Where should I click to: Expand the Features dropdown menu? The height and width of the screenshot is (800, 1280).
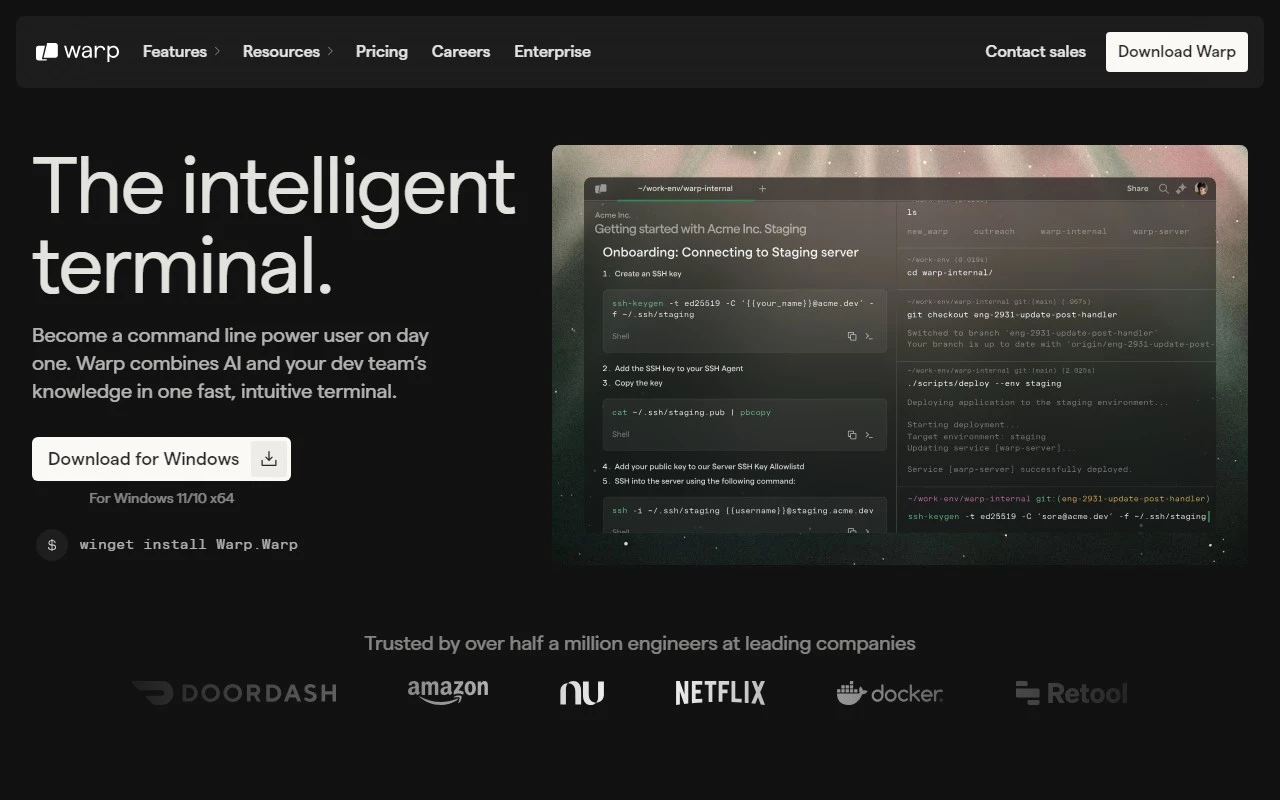[181, 52]
